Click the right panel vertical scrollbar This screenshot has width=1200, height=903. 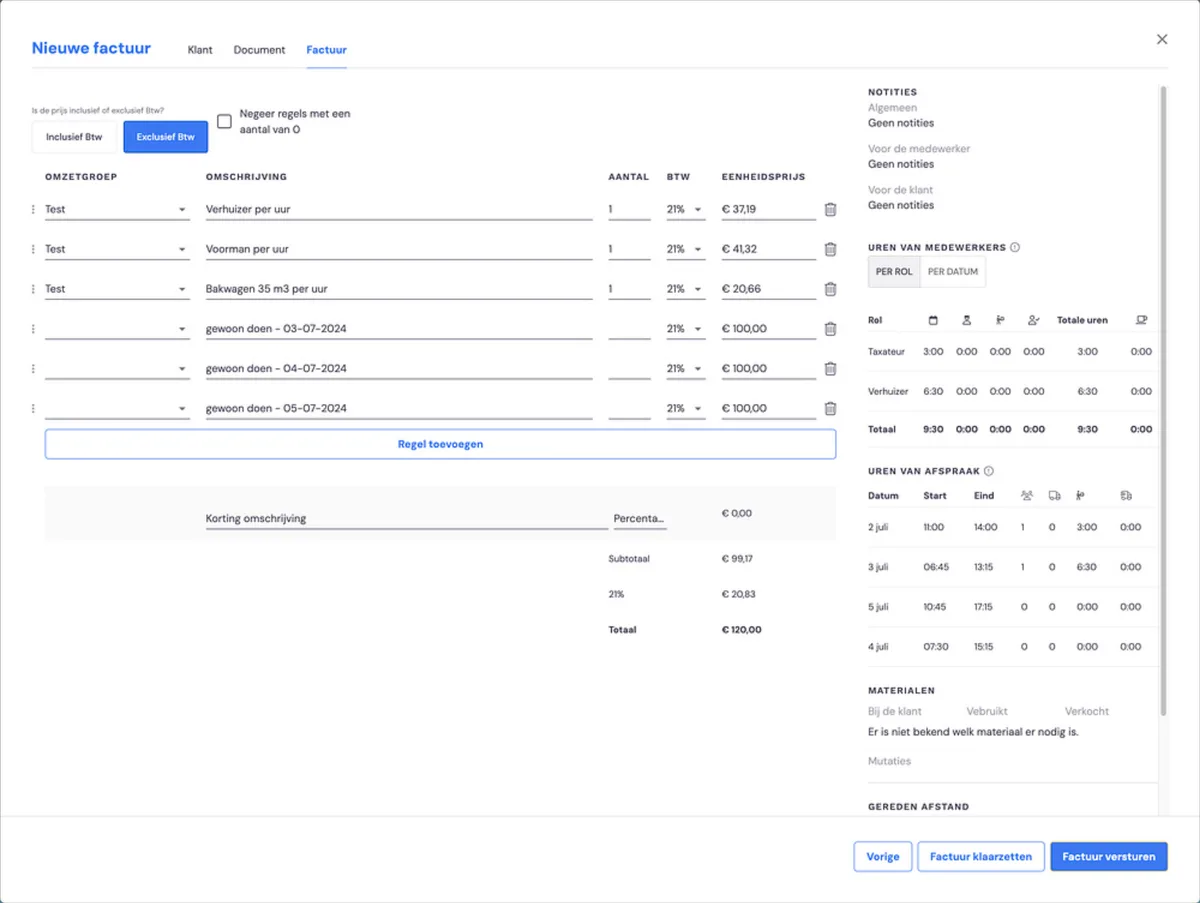coord(1163,400)
